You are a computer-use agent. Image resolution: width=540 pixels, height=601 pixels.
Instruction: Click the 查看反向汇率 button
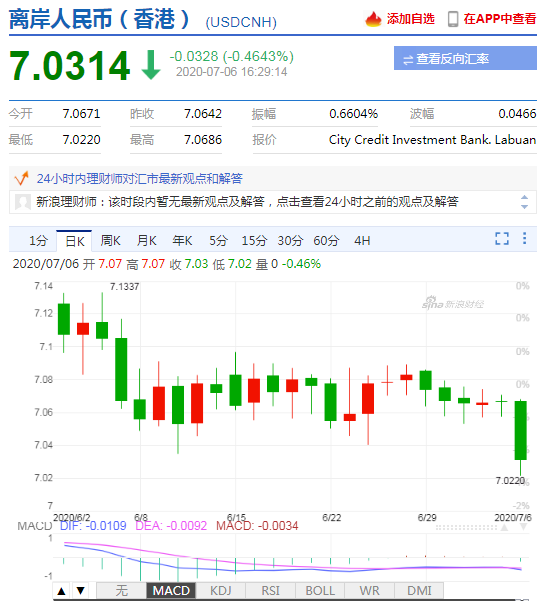tap(465, 58)
